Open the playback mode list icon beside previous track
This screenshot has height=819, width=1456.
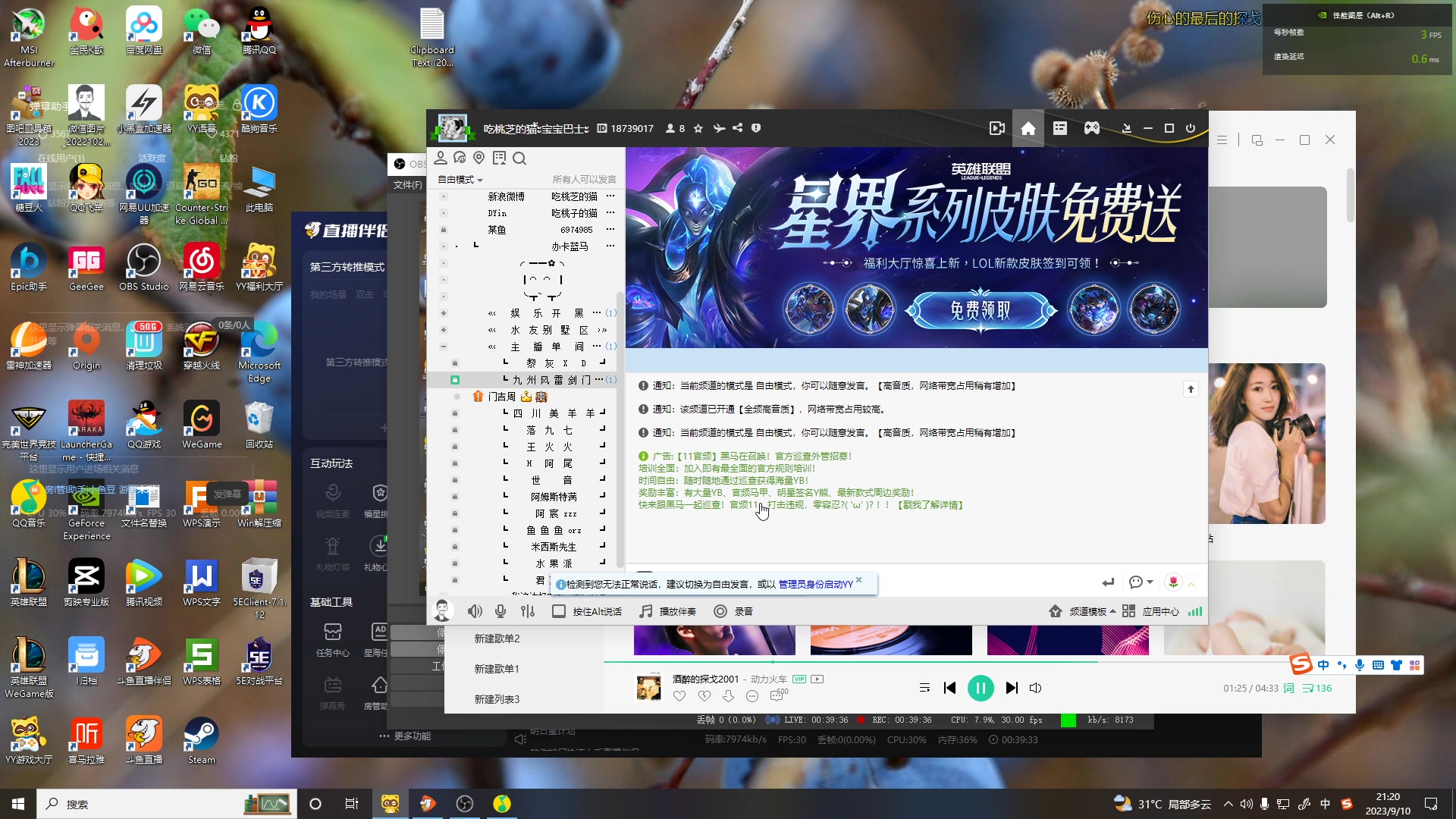pyautogui.click(x=924, y=688)
